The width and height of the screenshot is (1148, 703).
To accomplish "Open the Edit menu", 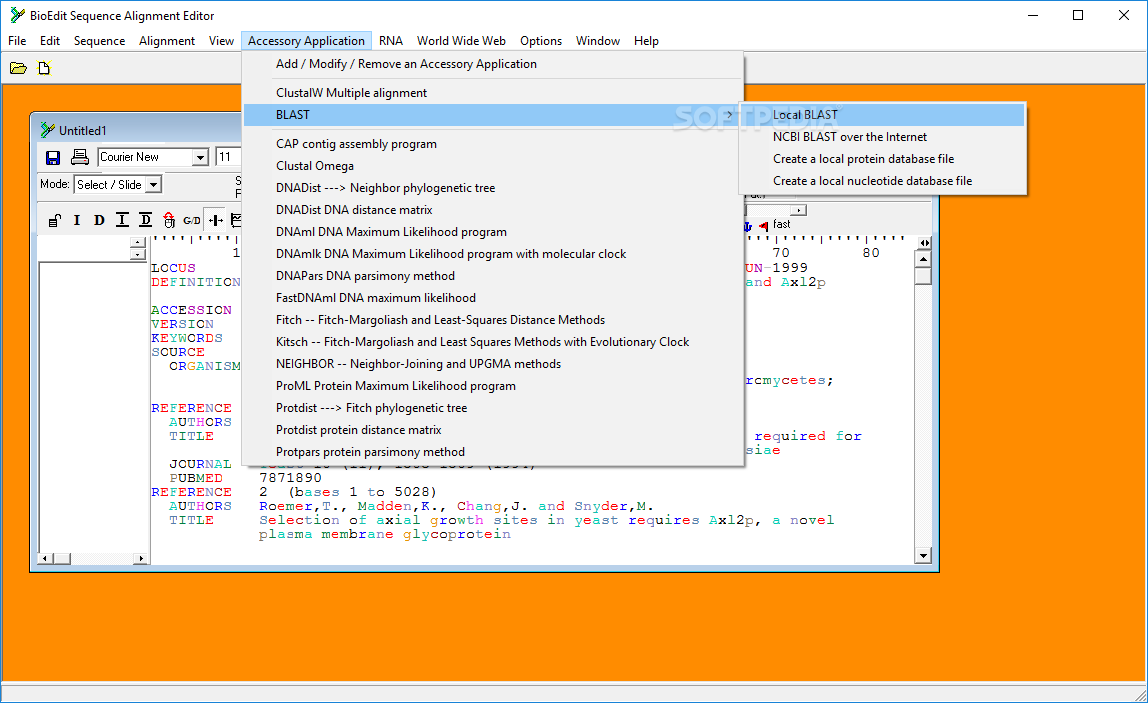I will click(50, 41).
